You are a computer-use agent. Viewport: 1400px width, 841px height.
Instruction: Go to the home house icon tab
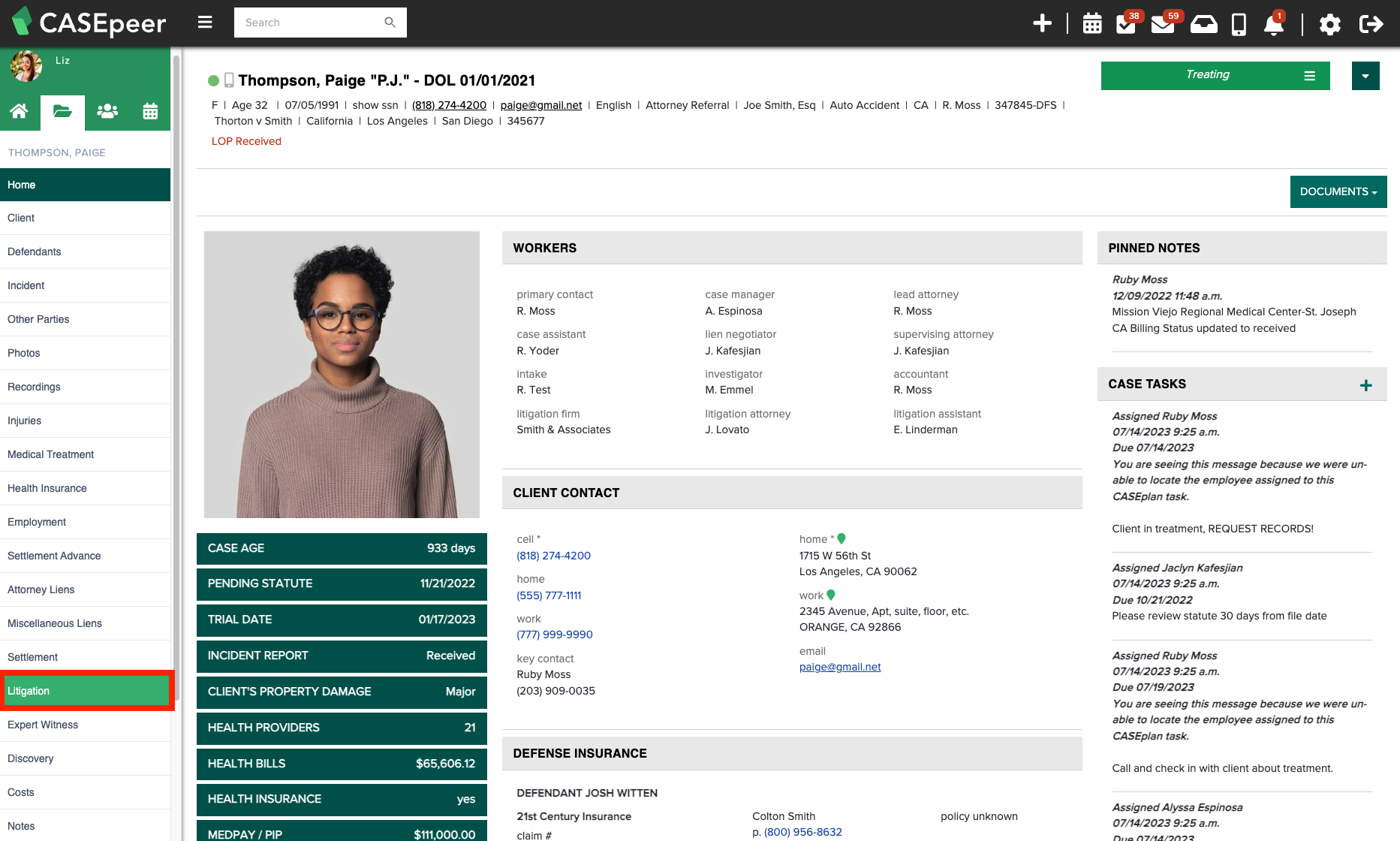(20, 111)
